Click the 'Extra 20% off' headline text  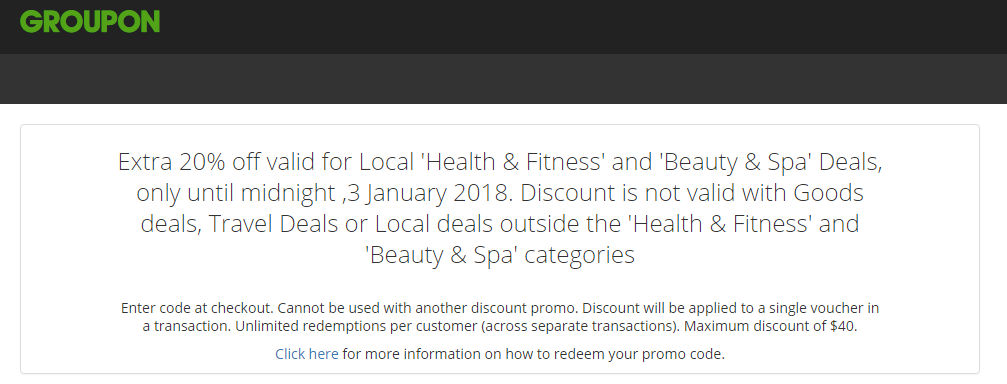coord(184,162)
